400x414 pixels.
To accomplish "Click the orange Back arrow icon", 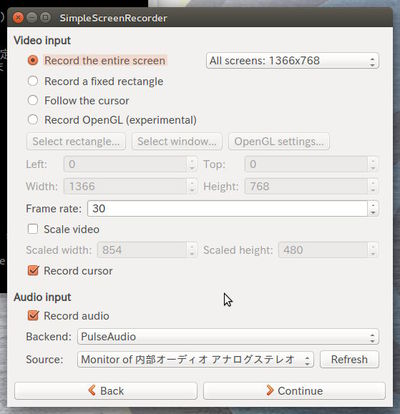I will [x=92, y=390].
